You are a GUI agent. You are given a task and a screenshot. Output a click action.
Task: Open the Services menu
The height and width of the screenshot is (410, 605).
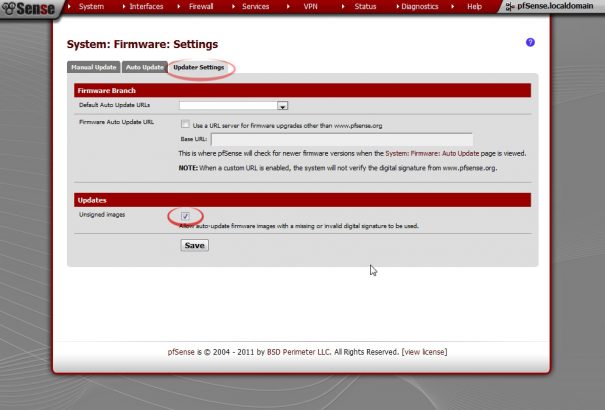pos(255,7)
